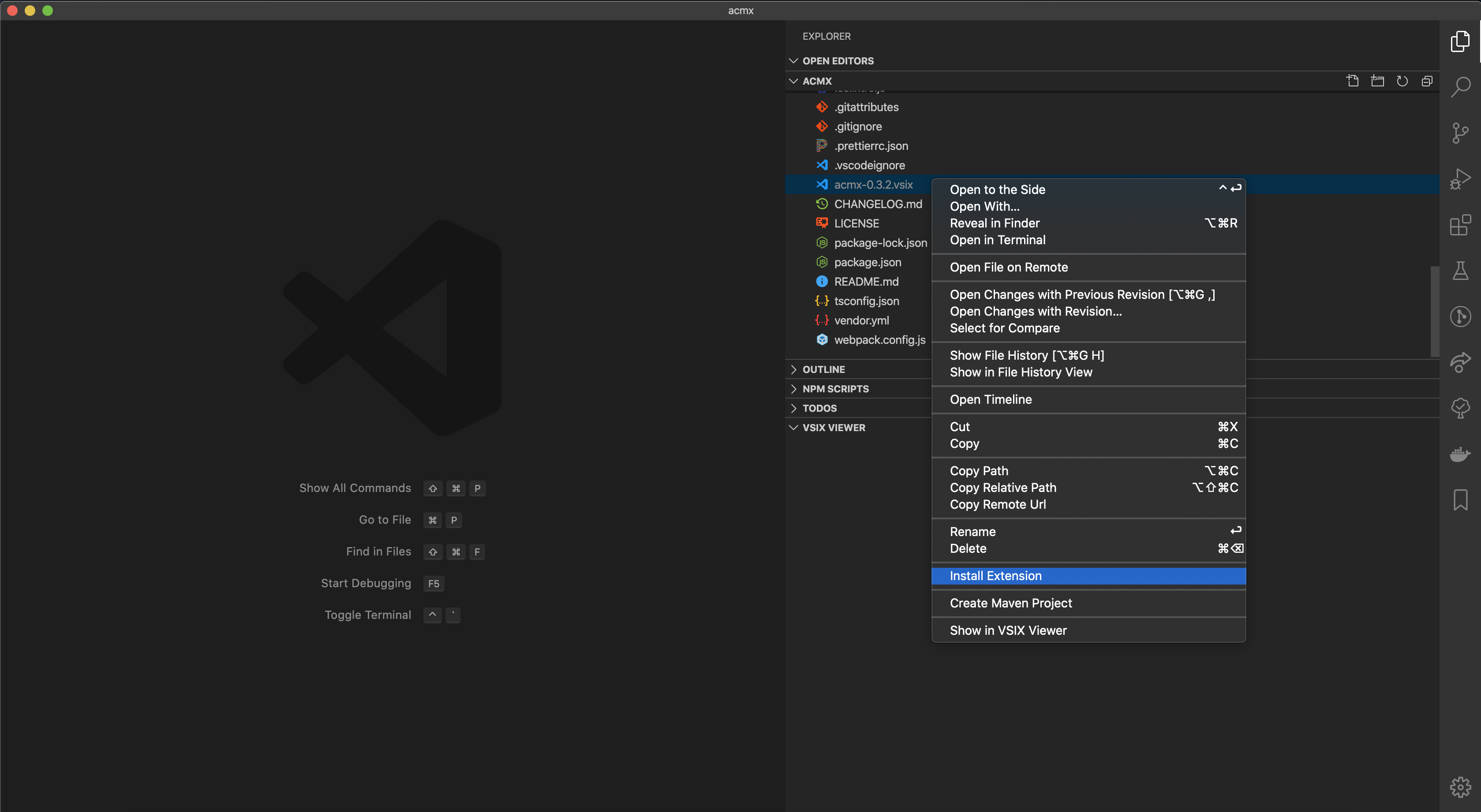Open the Source Control view icon
1481x812 pixels.
pos(1460,133)
